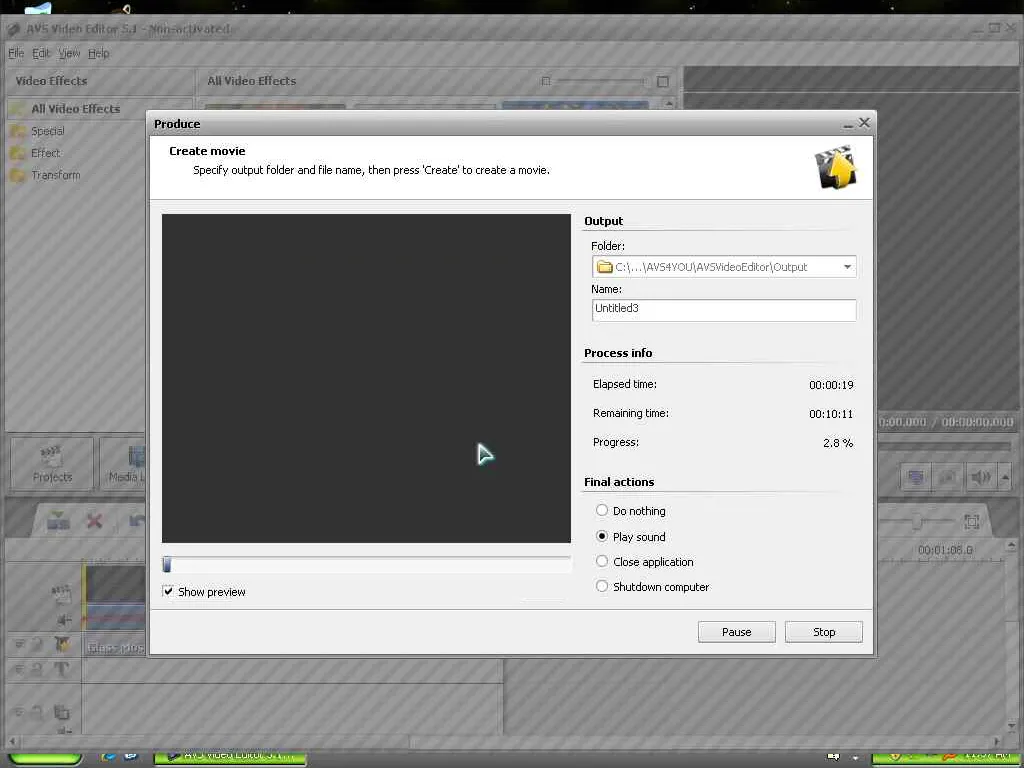Click the Windows Start button
This screenshot has width=1024, height=768.
coord(44,758)
